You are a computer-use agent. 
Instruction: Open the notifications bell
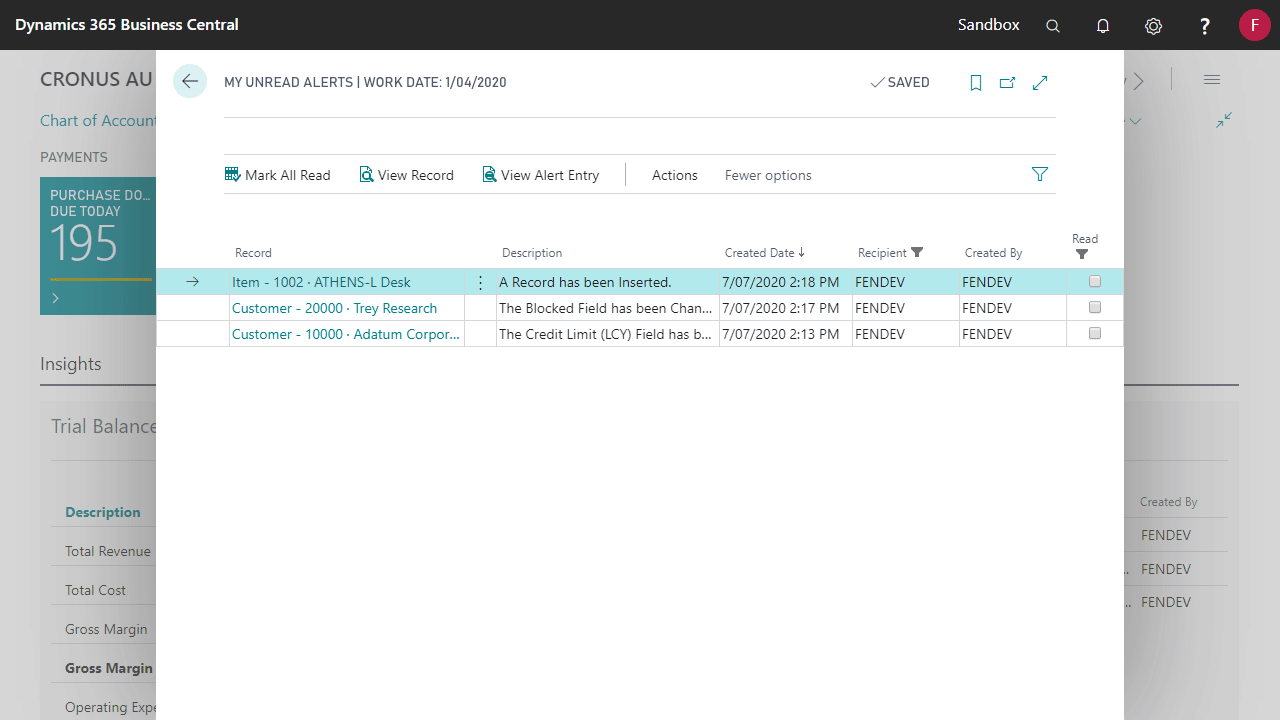pyautogui.click(x=1103, y=26)
